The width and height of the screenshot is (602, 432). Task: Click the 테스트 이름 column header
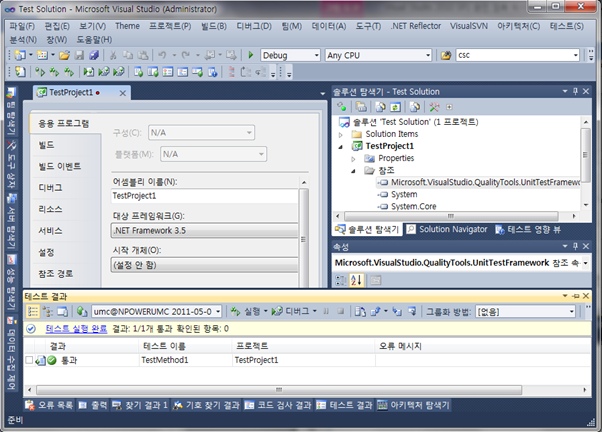pos(185,346)
